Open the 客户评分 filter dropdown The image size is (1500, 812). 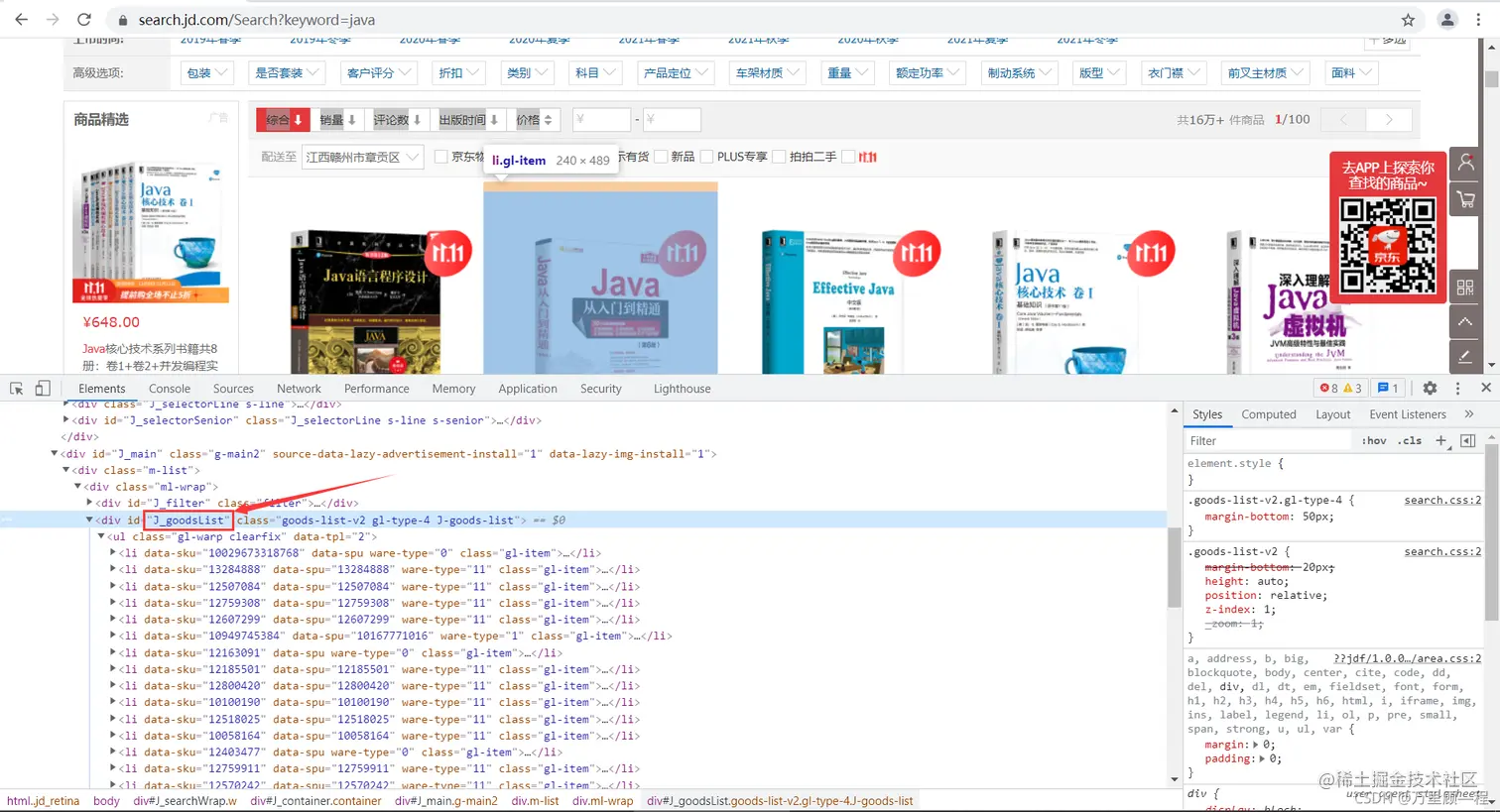coord(379,72)
